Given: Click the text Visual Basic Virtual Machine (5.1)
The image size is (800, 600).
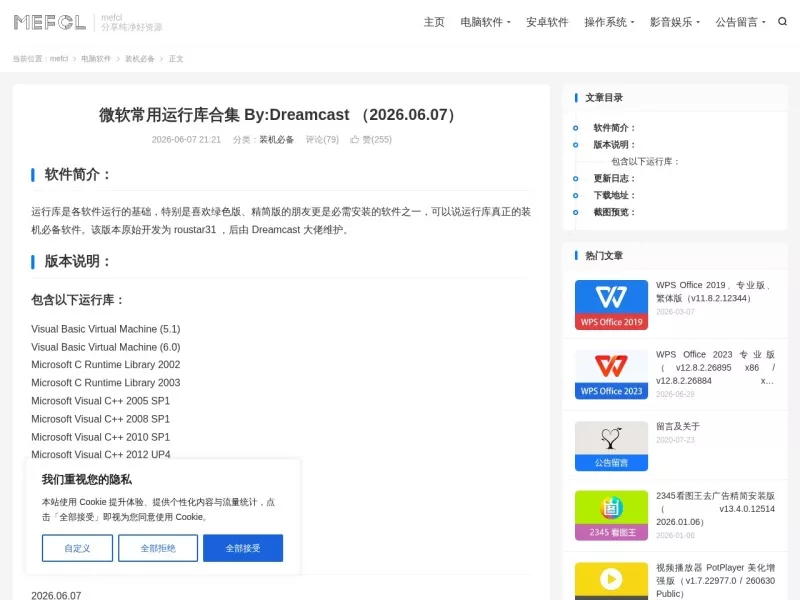Looking at the screenshot, I should (x=106, y=329).
